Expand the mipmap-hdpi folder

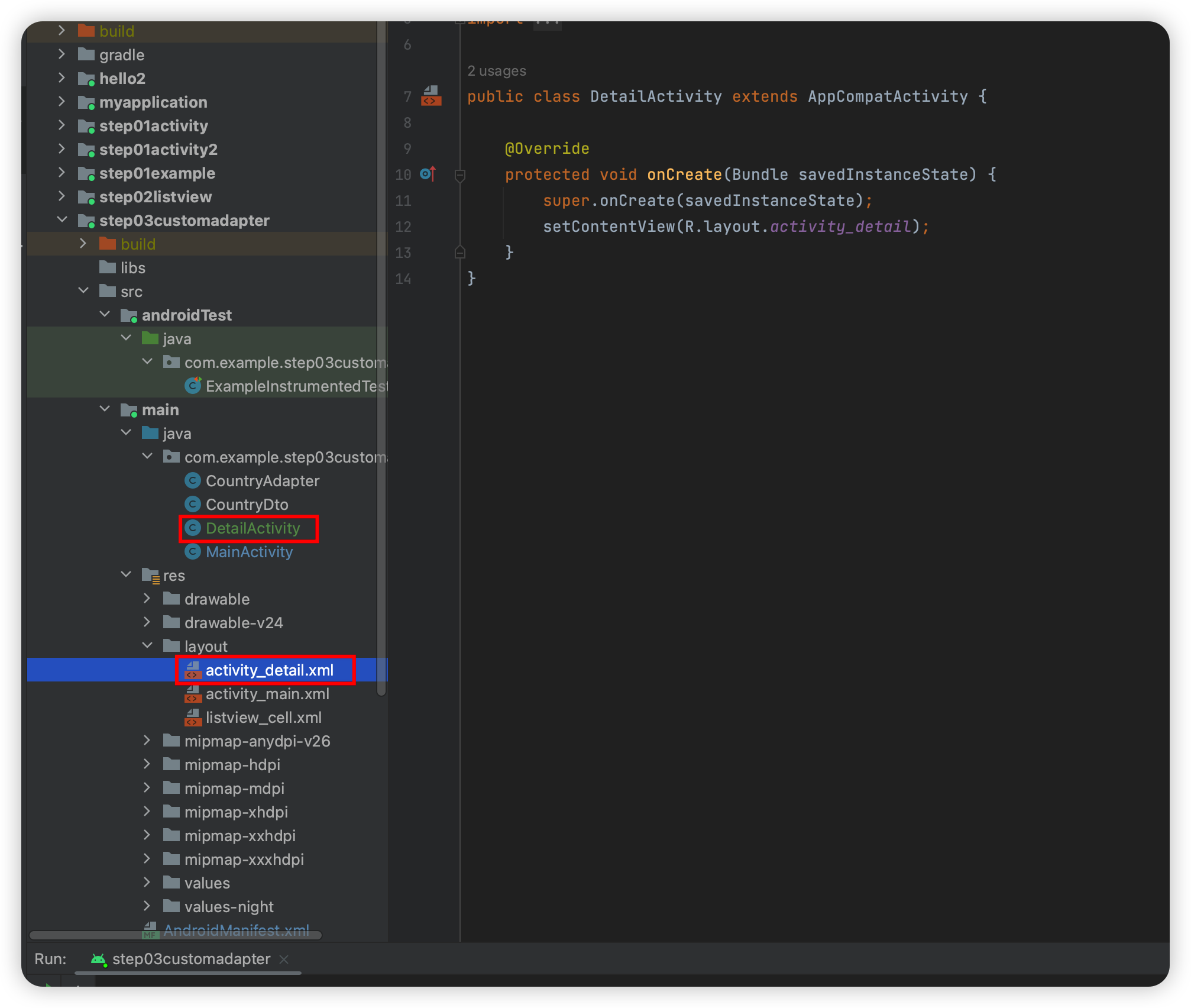pos(147,764)
